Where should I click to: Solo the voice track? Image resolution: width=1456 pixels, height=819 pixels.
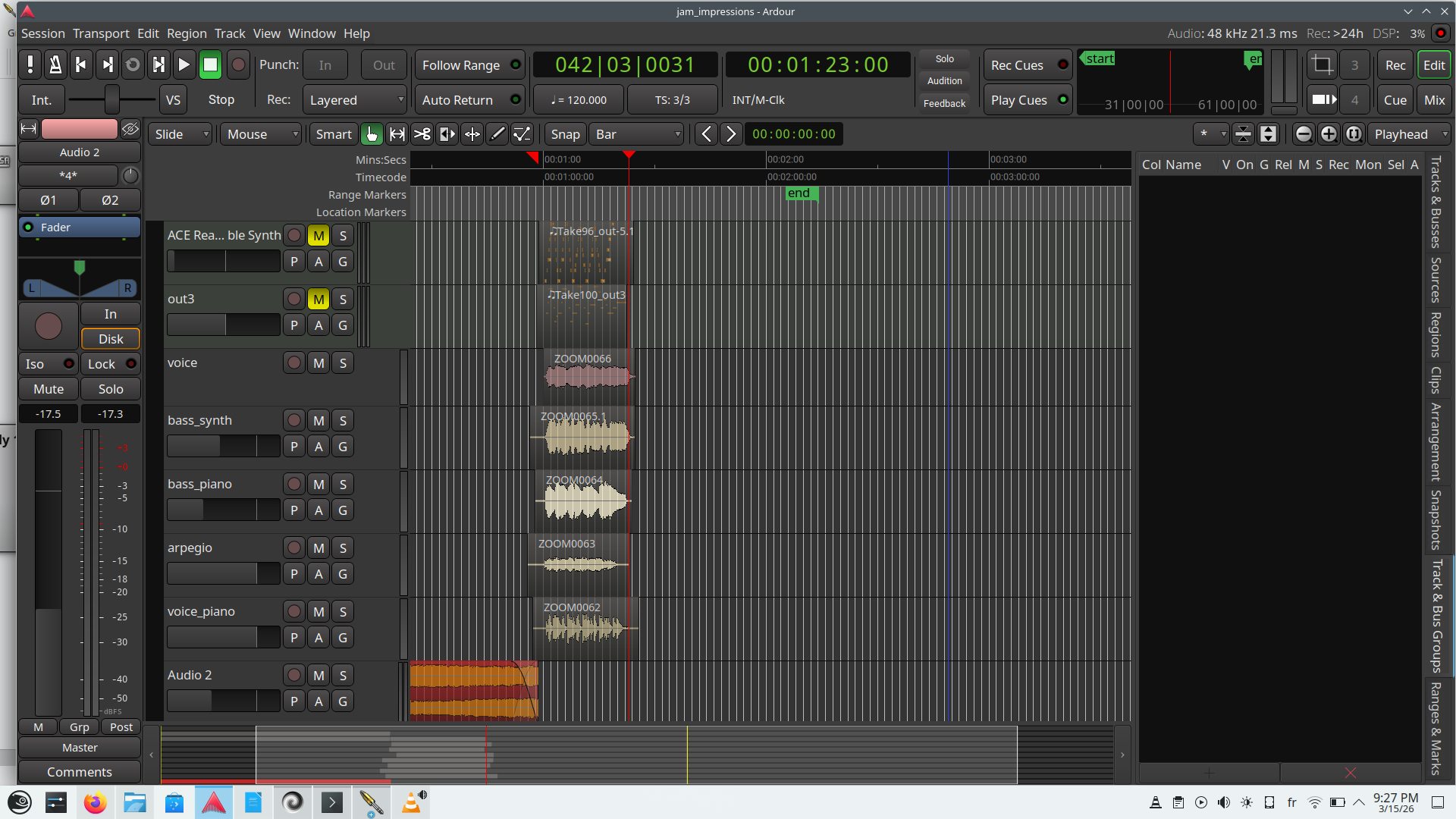(343, 363)
